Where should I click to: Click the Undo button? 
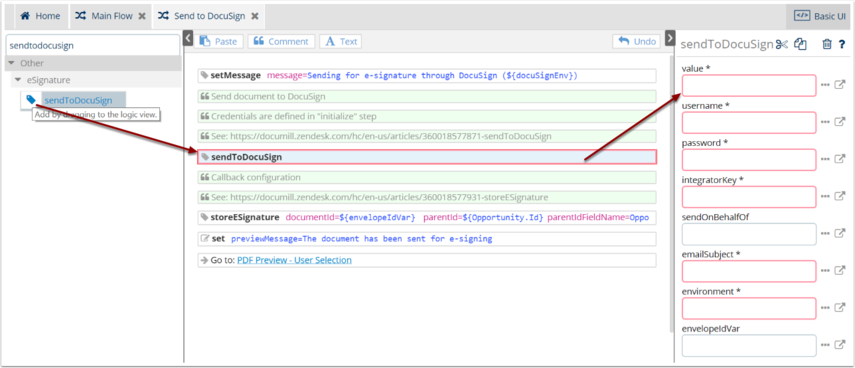click(x=637, y=41)
